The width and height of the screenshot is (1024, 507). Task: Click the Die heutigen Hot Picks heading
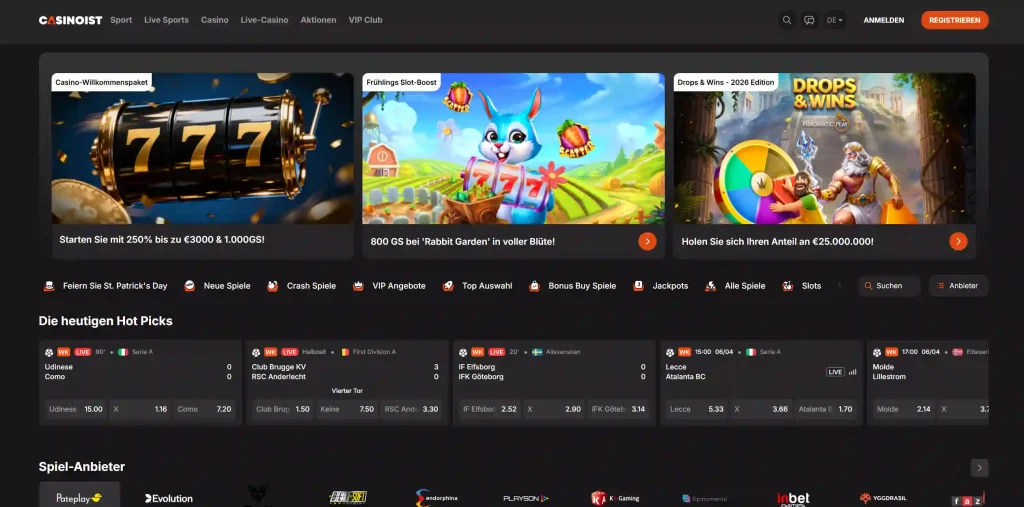(x=105, y=321)
